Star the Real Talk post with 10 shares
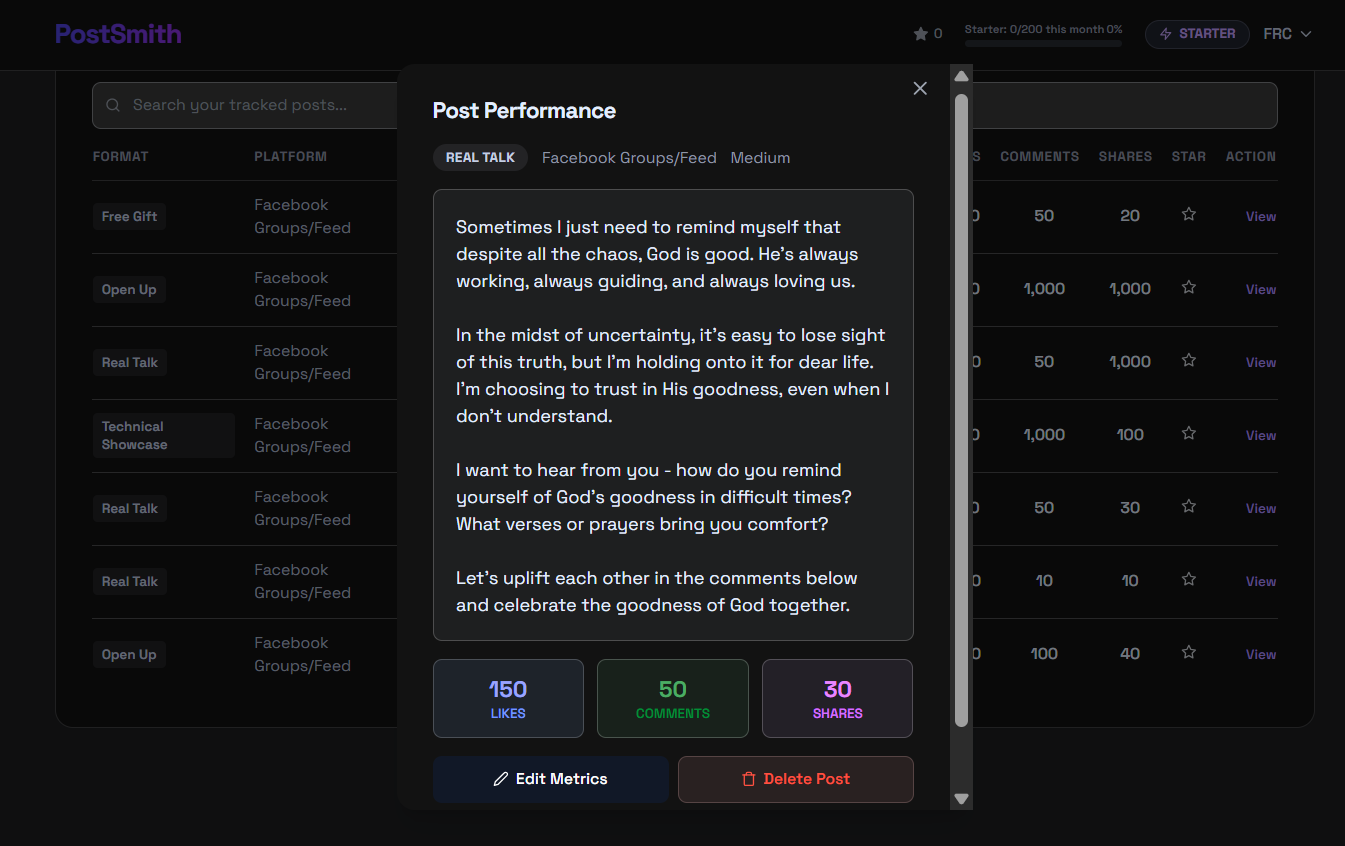The image size is (1345, 846). [x=1189, y=579]
